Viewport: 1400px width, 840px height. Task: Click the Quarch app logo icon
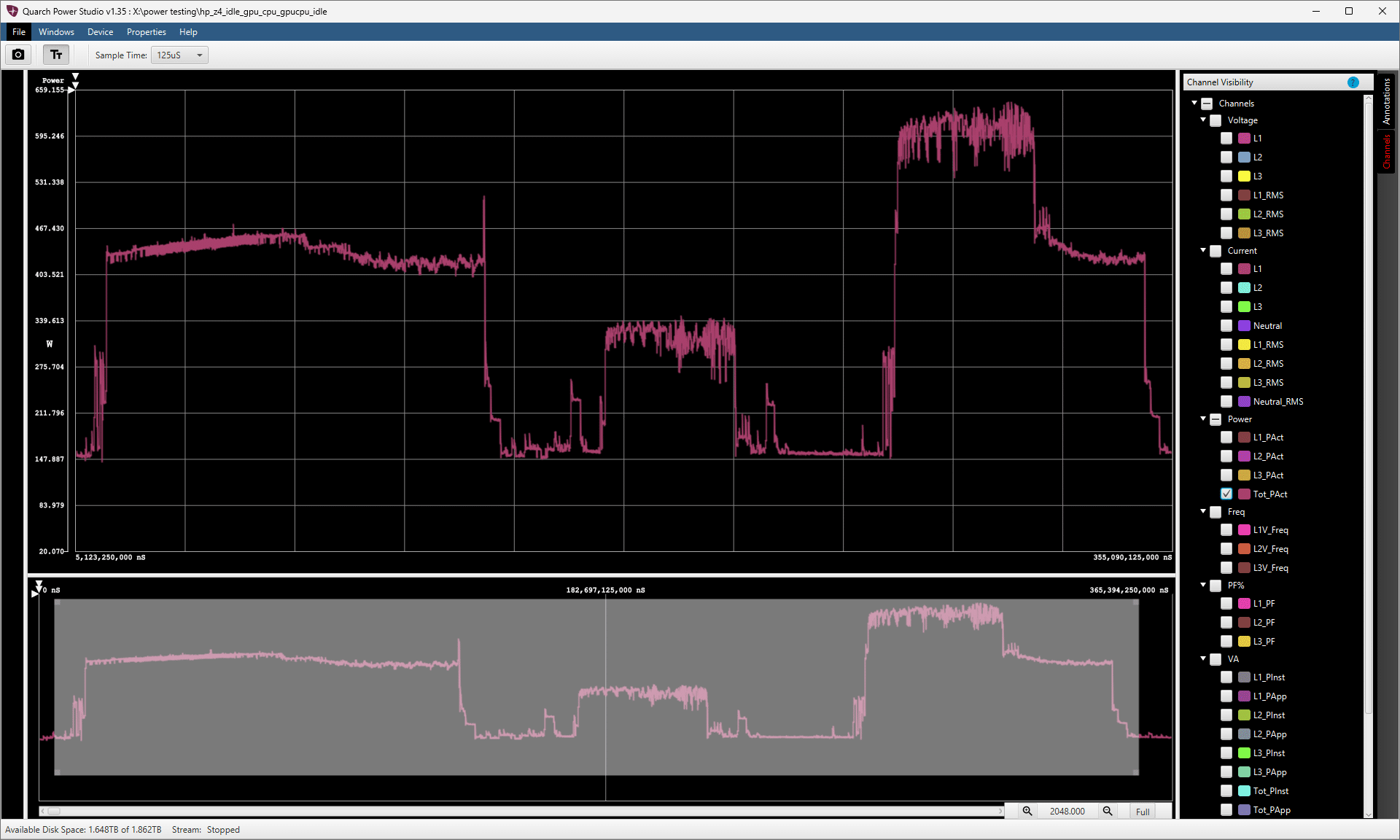[x=12, y=11]
